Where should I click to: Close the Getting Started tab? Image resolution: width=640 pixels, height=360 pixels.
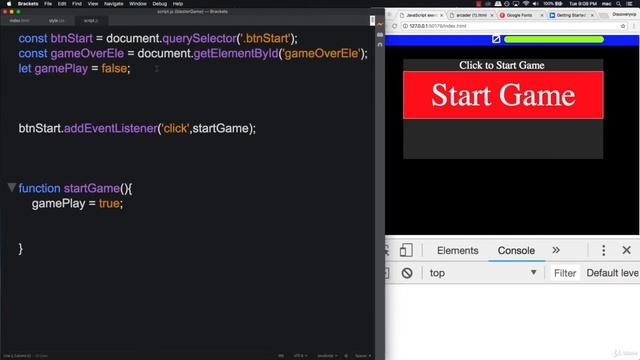592,15
